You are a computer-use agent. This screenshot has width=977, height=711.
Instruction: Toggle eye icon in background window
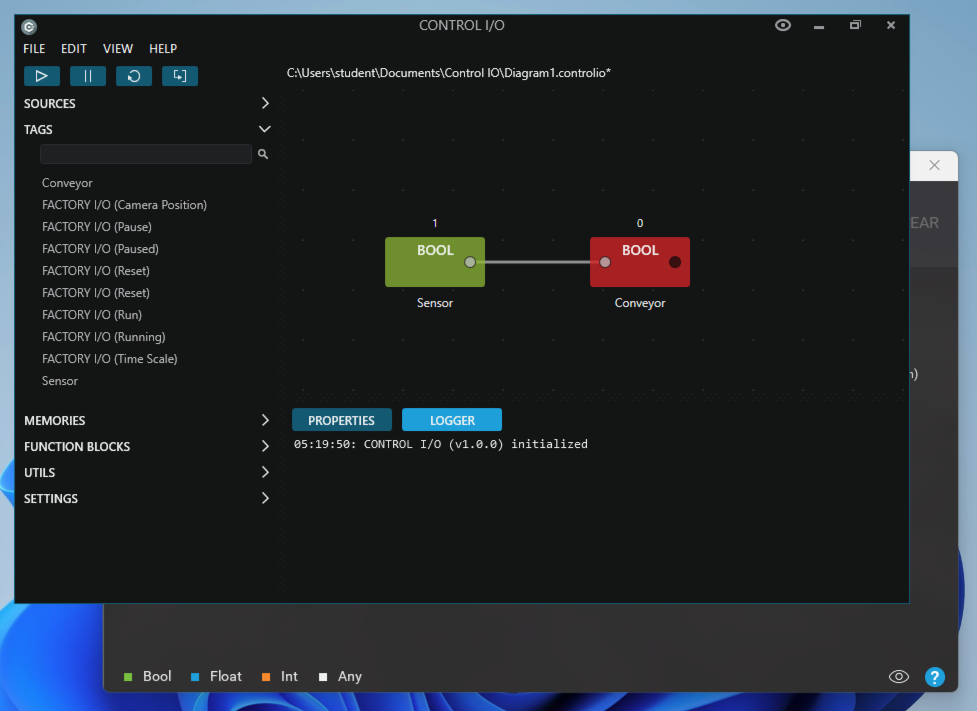(898, 677)
